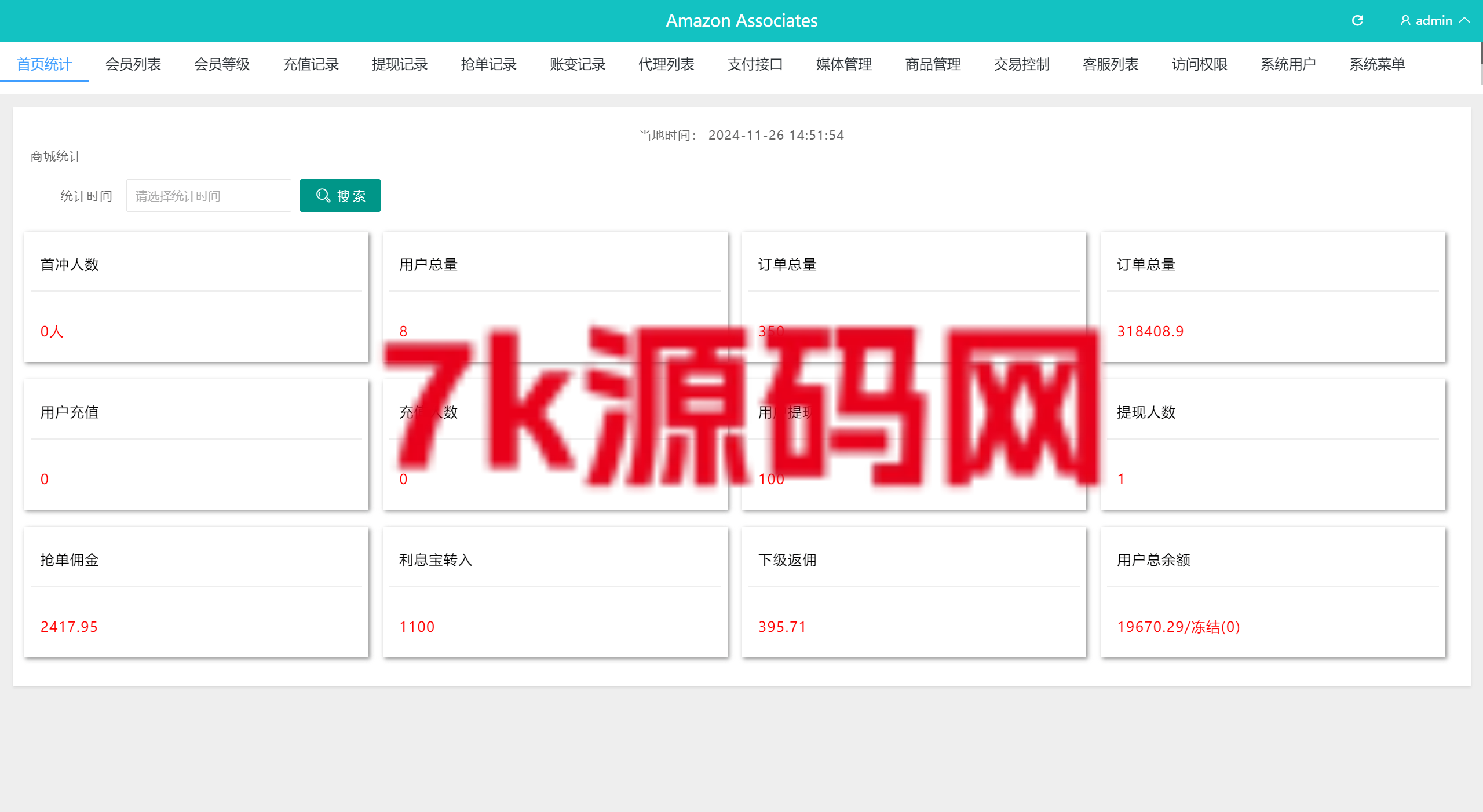Open the 账变记录 tab
Screen dimensions: 1483x812
578,64
